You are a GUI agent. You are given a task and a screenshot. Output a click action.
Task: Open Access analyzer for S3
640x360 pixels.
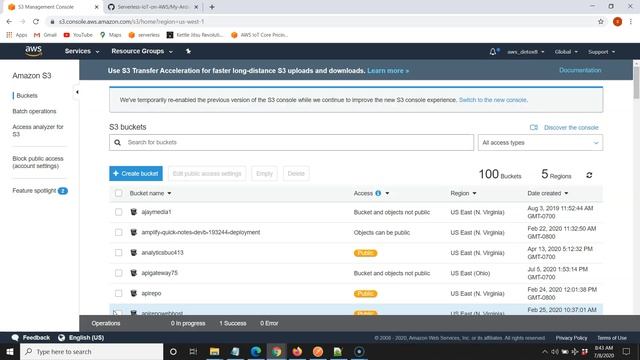(x=38, y=131)
